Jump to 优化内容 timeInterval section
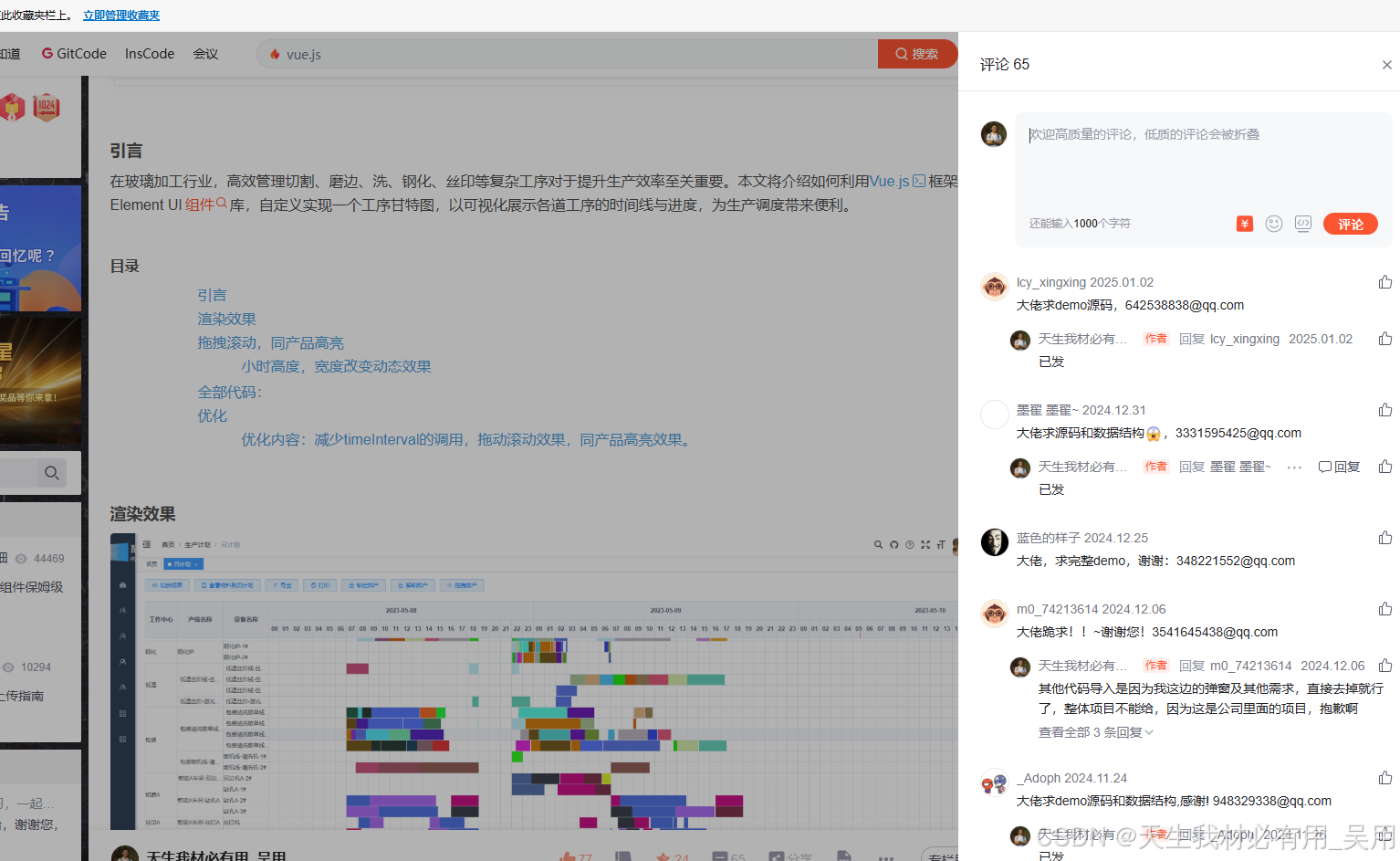Image resolution: width=1400 pixels, height=861 pixels. click(x=467, y=439)
